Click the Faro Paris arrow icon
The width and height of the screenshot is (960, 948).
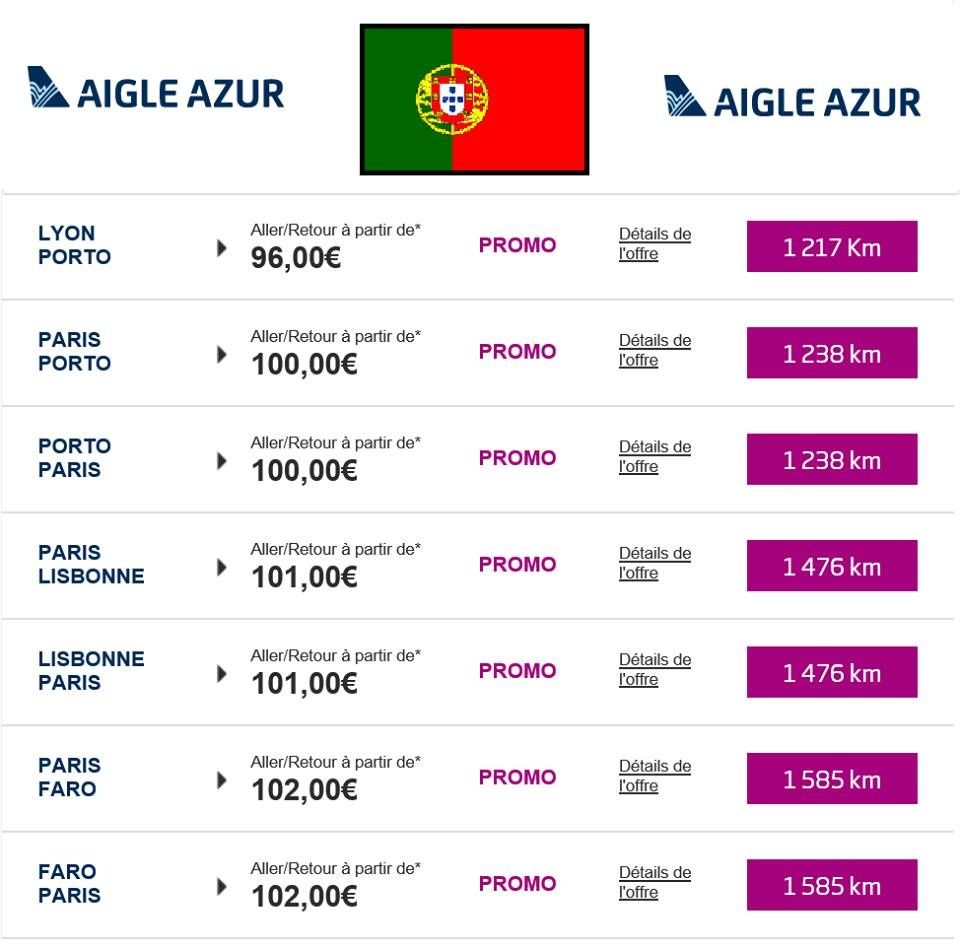click(x=222, y=887)
